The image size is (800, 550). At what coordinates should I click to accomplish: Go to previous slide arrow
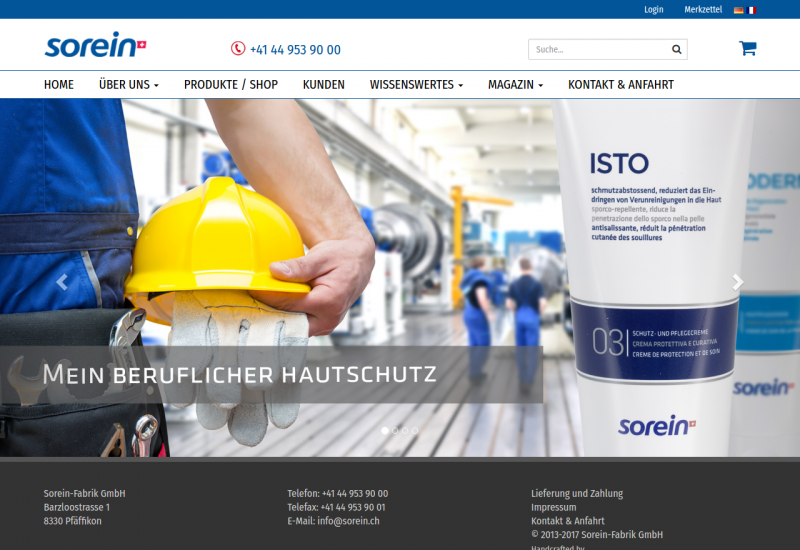[62, 282]
